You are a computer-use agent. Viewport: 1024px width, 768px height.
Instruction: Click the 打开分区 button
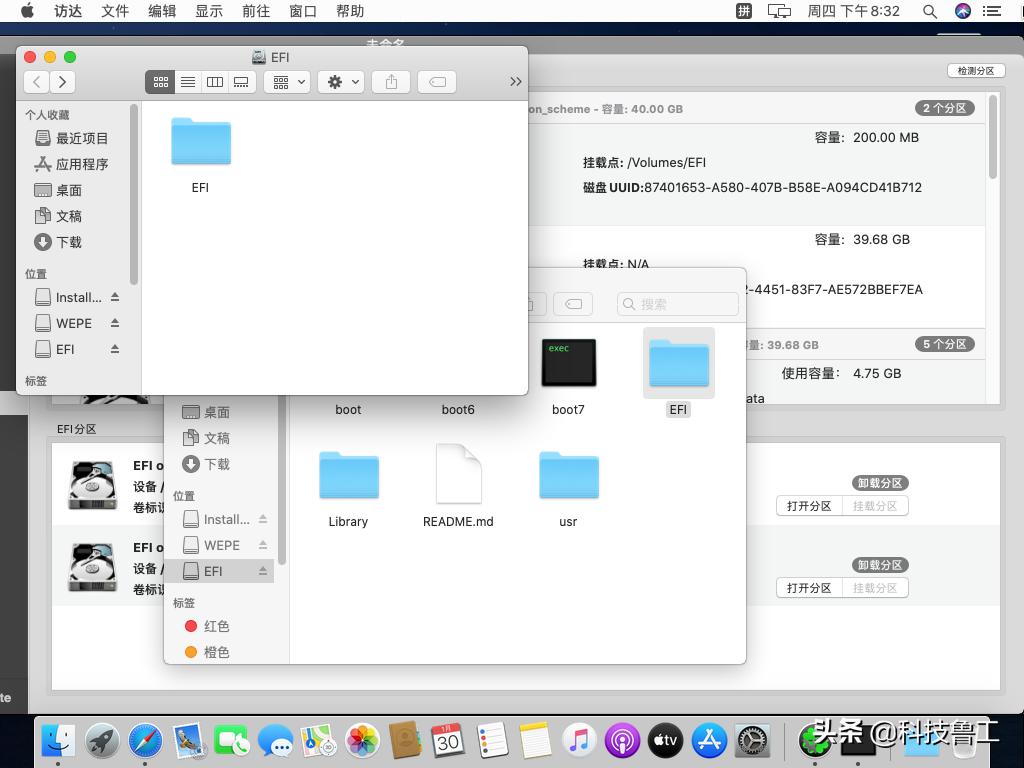click(x=808, y=506)
